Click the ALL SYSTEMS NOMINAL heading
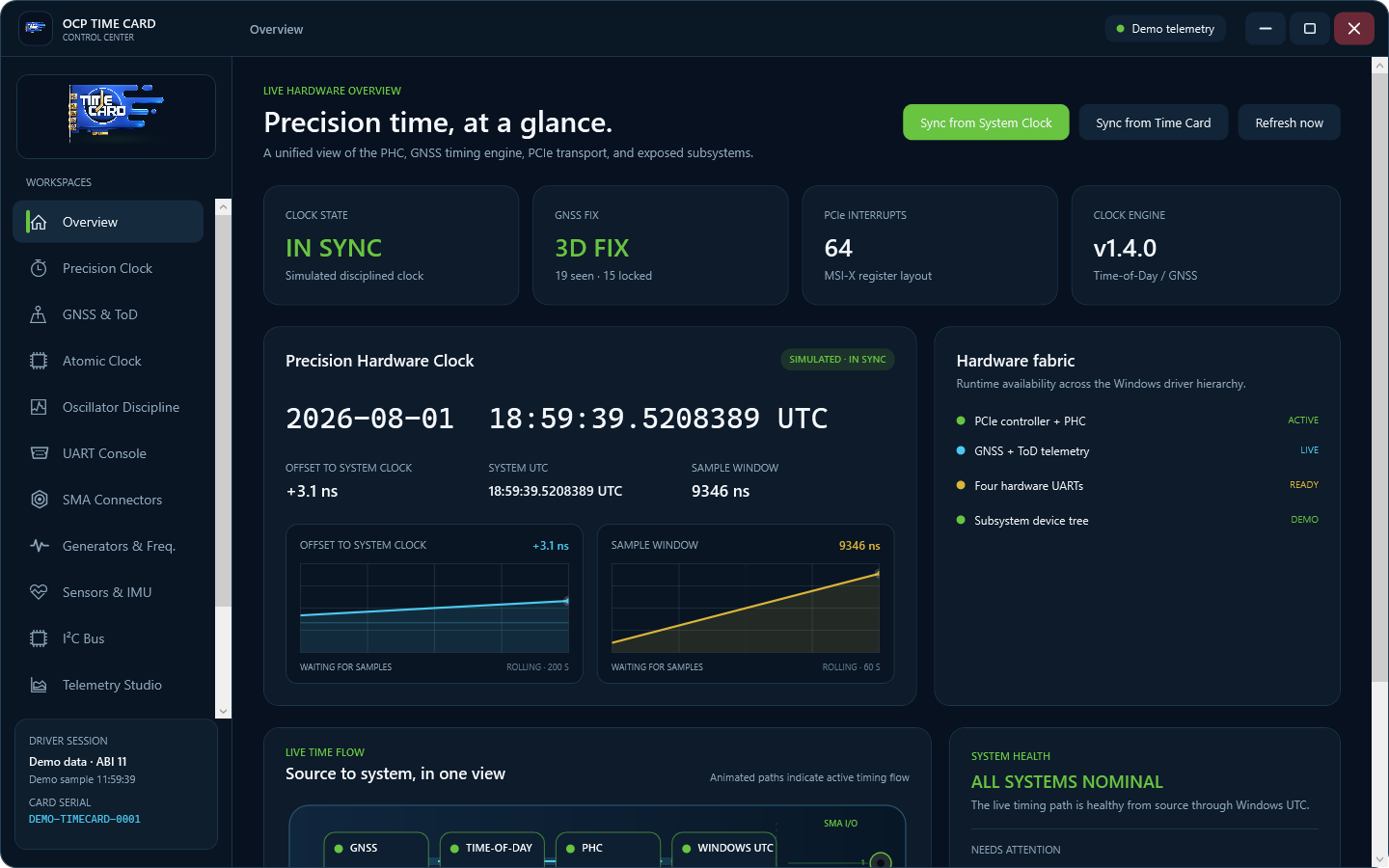1389x868 pixels. (x=1067, y=782)
